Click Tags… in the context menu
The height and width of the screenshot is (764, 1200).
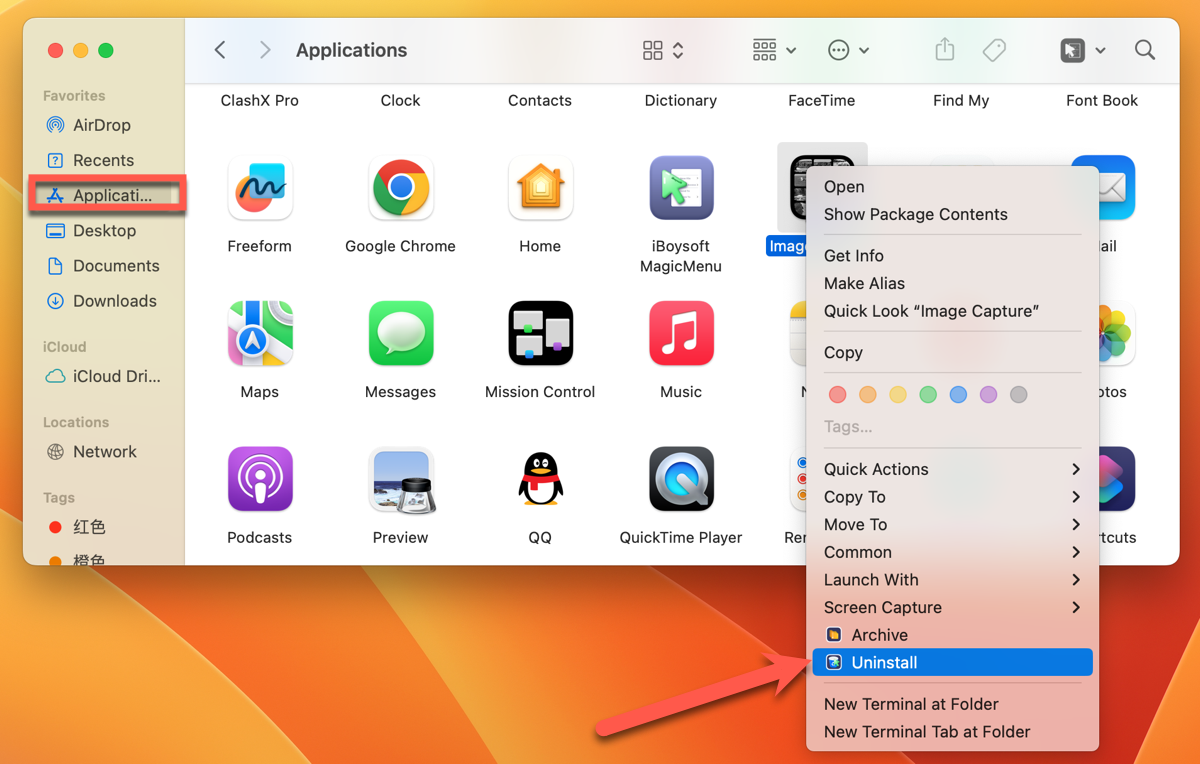848,427
